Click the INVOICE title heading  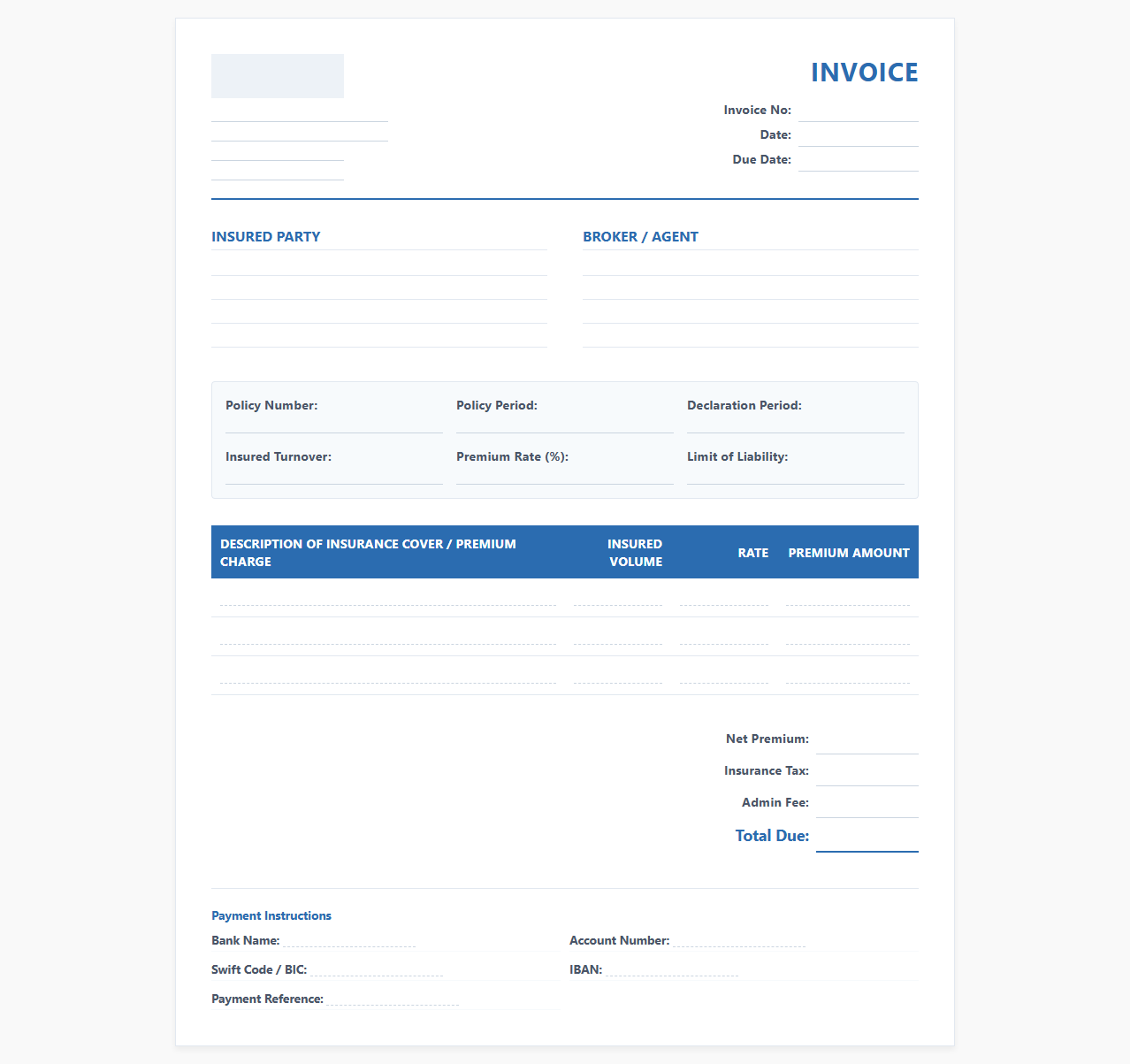(864, 73)
